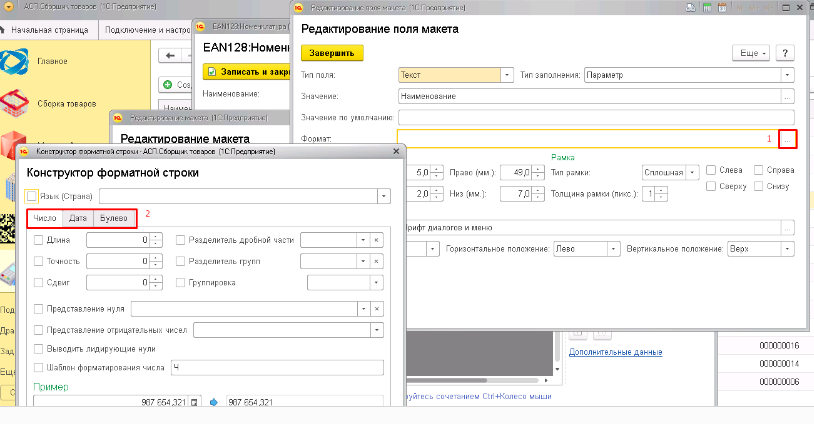Click the help question mark button
The height and width of the screenshot is (424, 814).
[785, 53]
